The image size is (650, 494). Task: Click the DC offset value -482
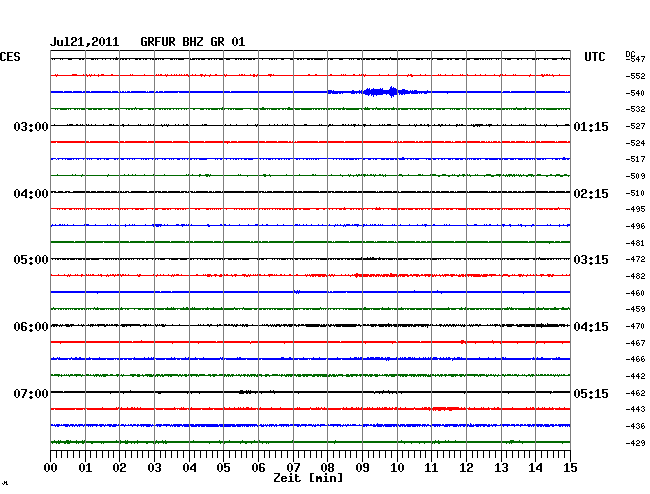click(635, 276)
